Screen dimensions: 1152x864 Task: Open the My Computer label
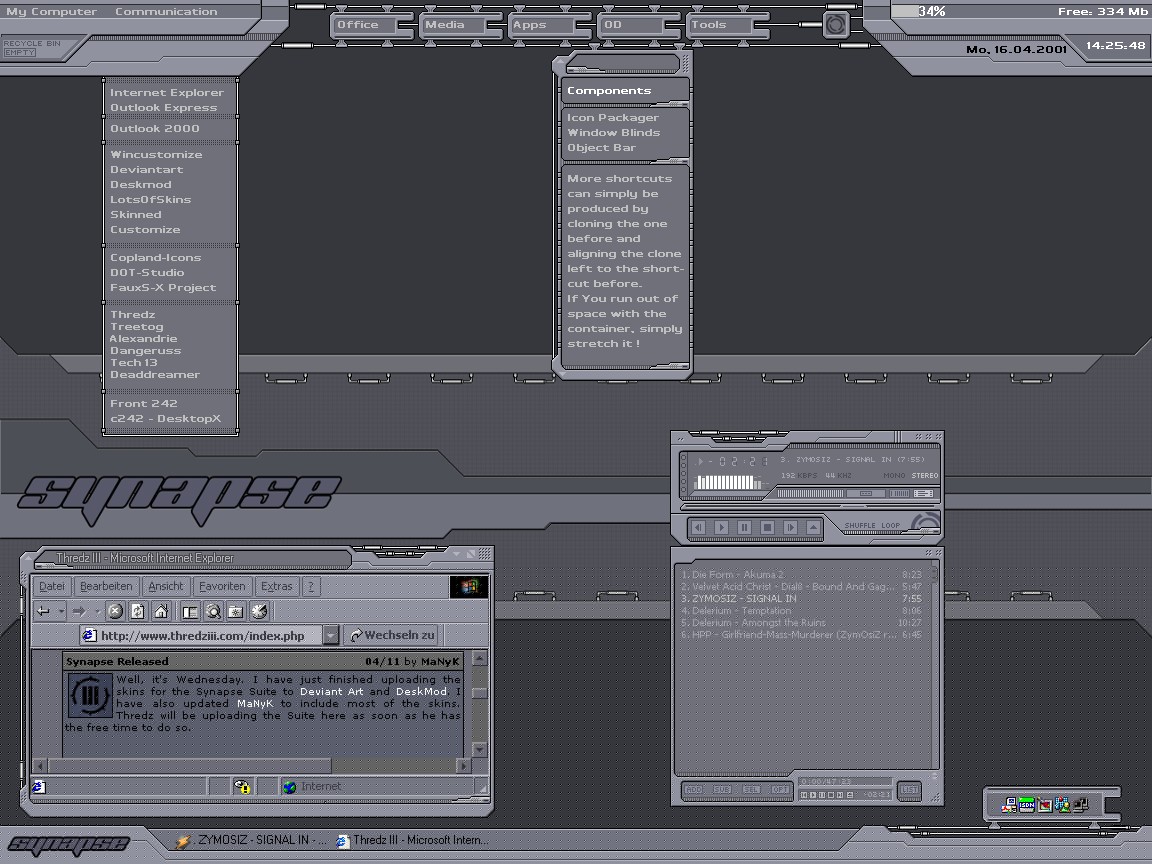pyautogui.click(x=51, y=12)
